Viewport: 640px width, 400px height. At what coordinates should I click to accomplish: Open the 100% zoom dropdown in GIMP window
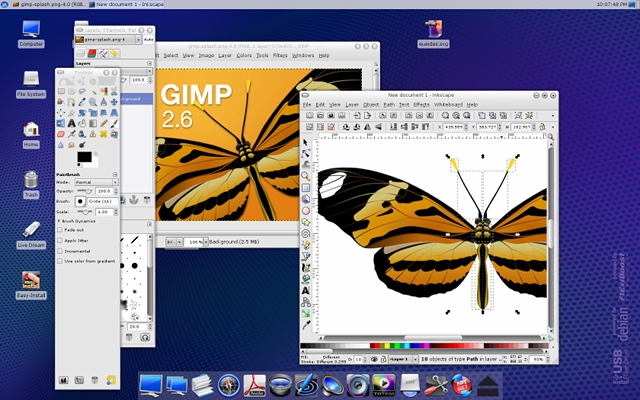(x=206, y=242)
